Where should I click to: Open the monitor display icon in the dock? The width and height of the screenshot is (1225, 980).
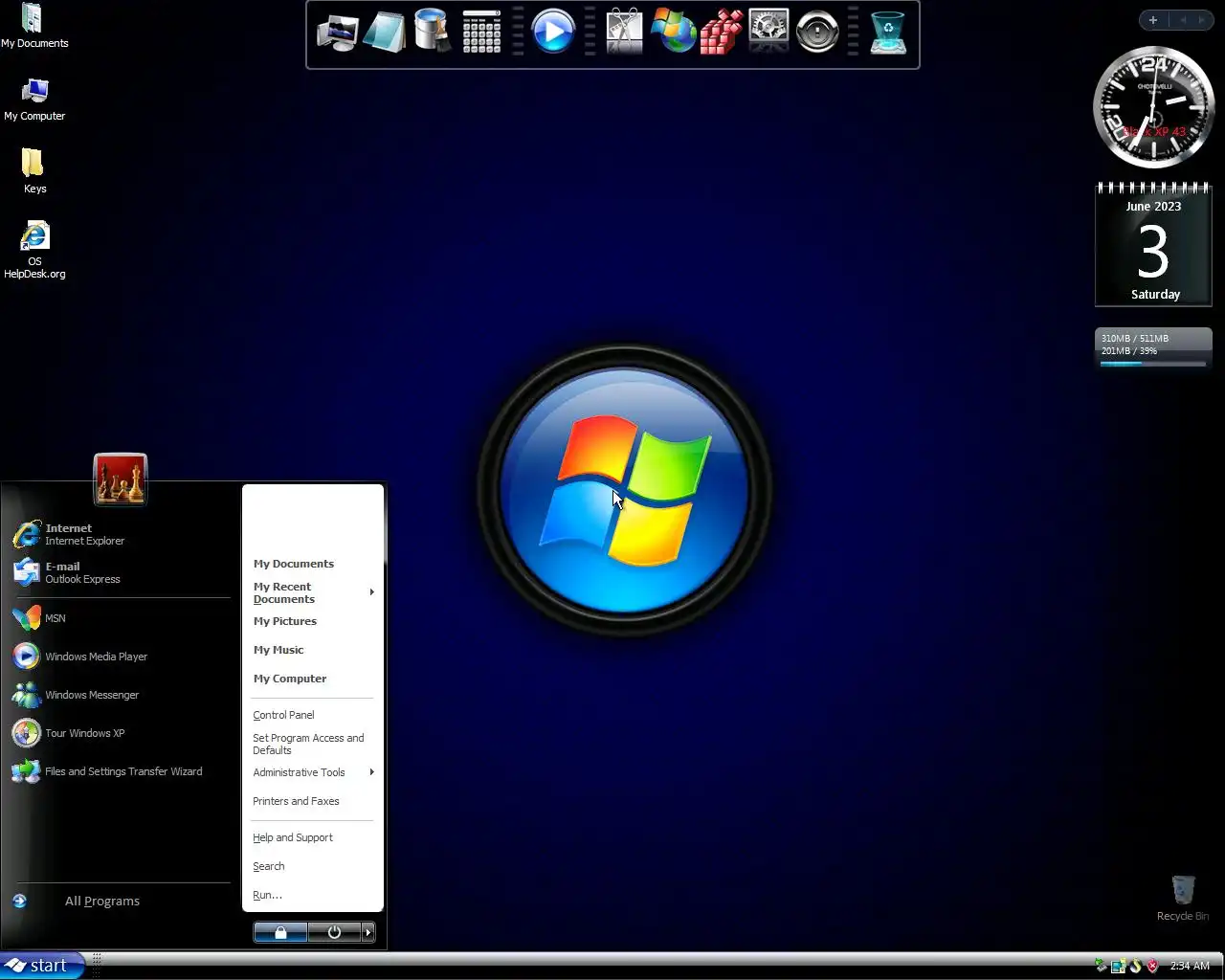tap(338, 33)
